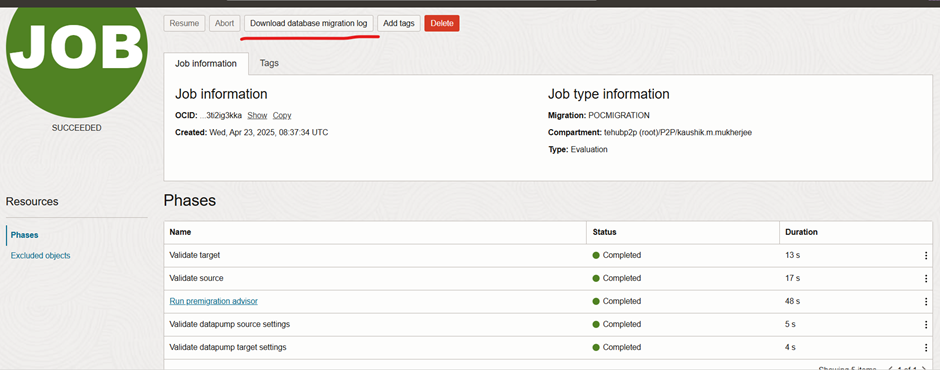Switch to the Tags tab
The height and width of the screenshot is (370, 940).
click(269, 63)
